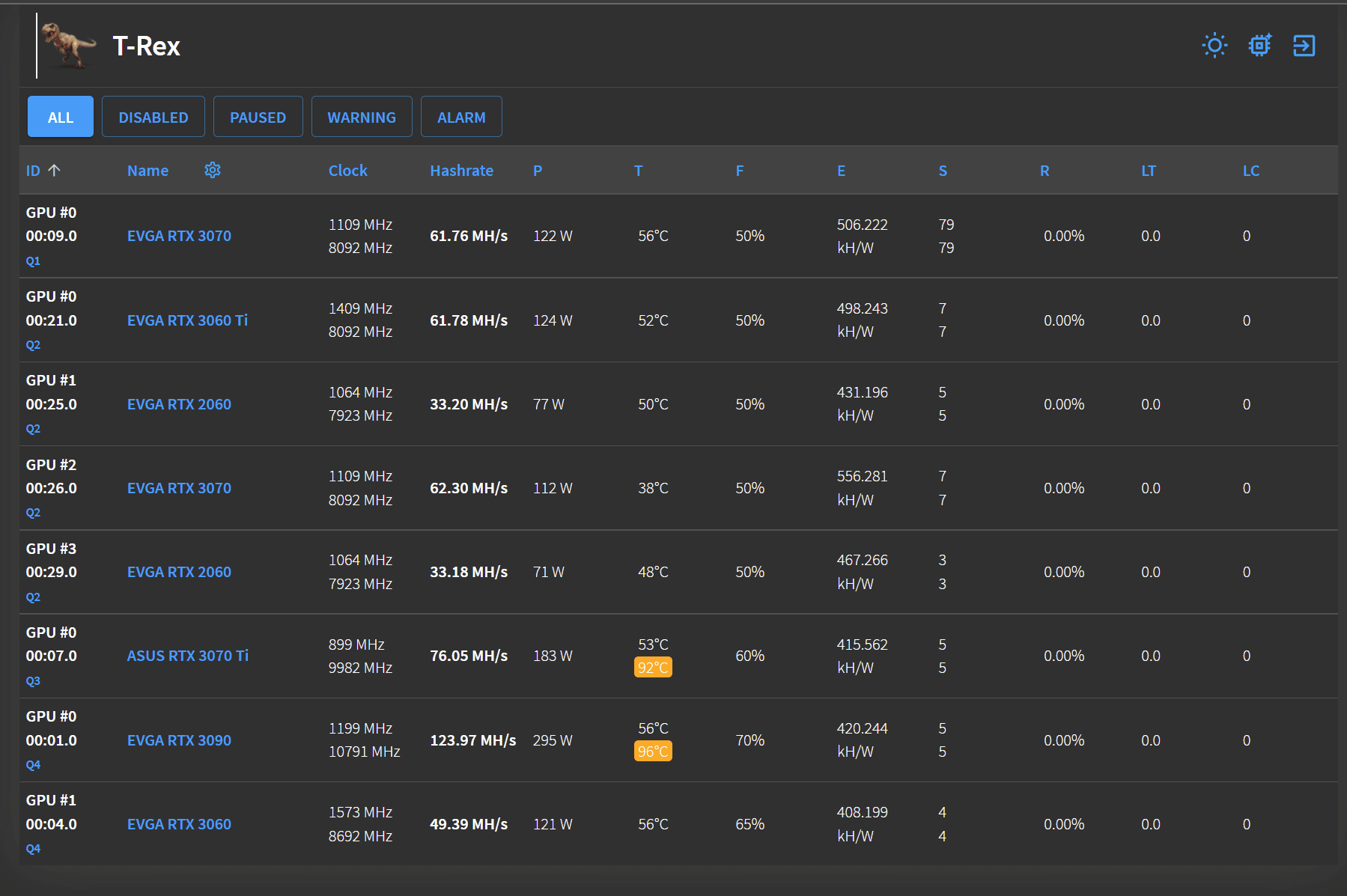The width and height of the screenshot is (1347, 896).
Task: Sort by the Clock column header
Action: [x=348, y=171]
